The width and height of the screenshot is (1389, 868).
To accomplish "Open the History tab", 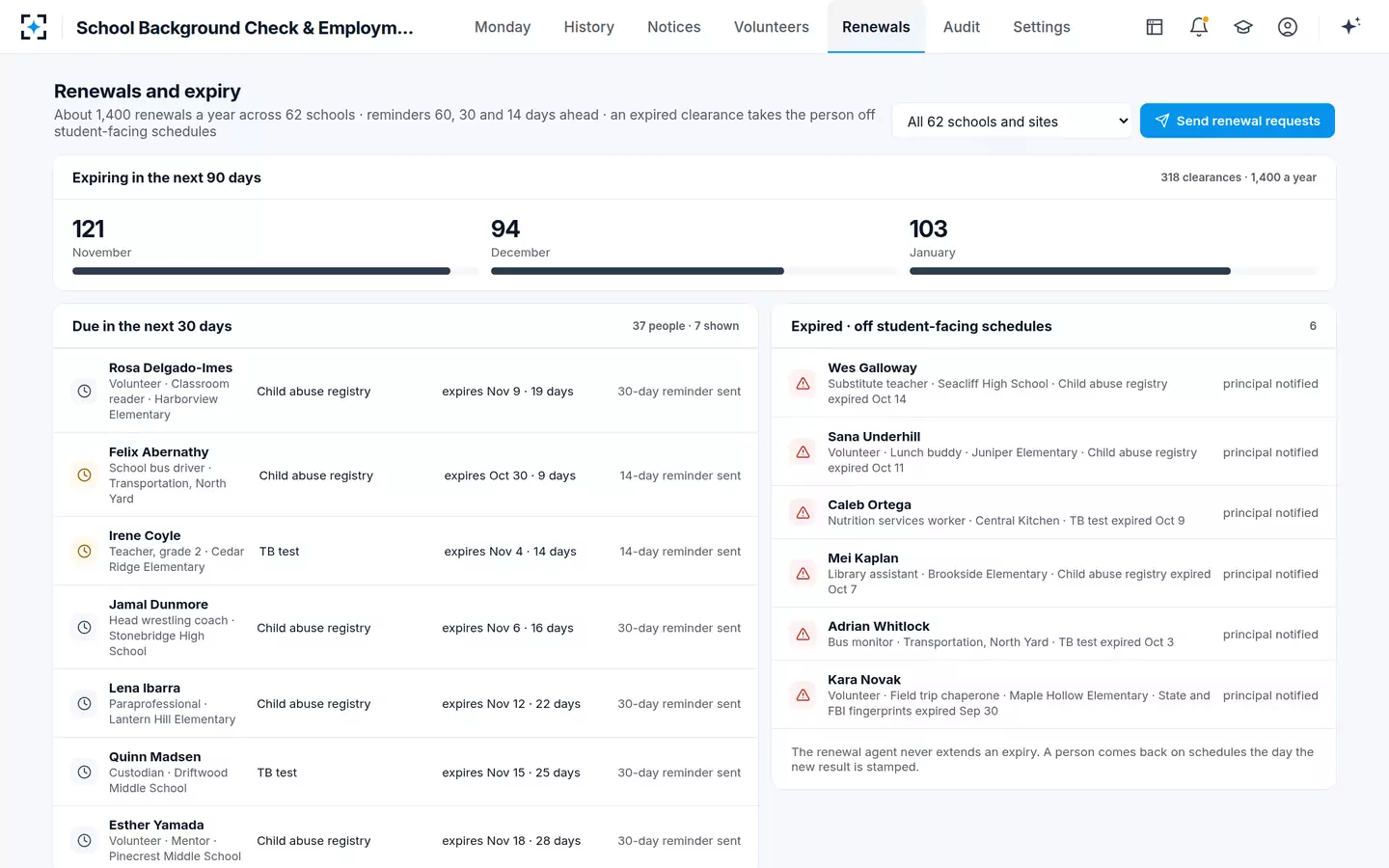I will pos(589,27).
